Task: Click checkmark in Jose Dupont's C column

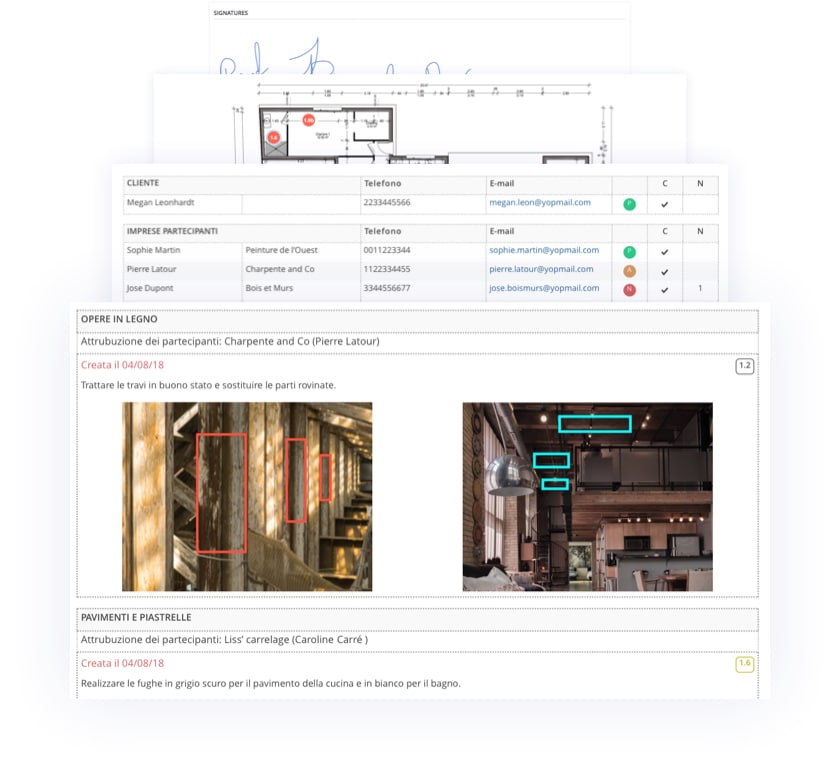Action: [664, 290]
